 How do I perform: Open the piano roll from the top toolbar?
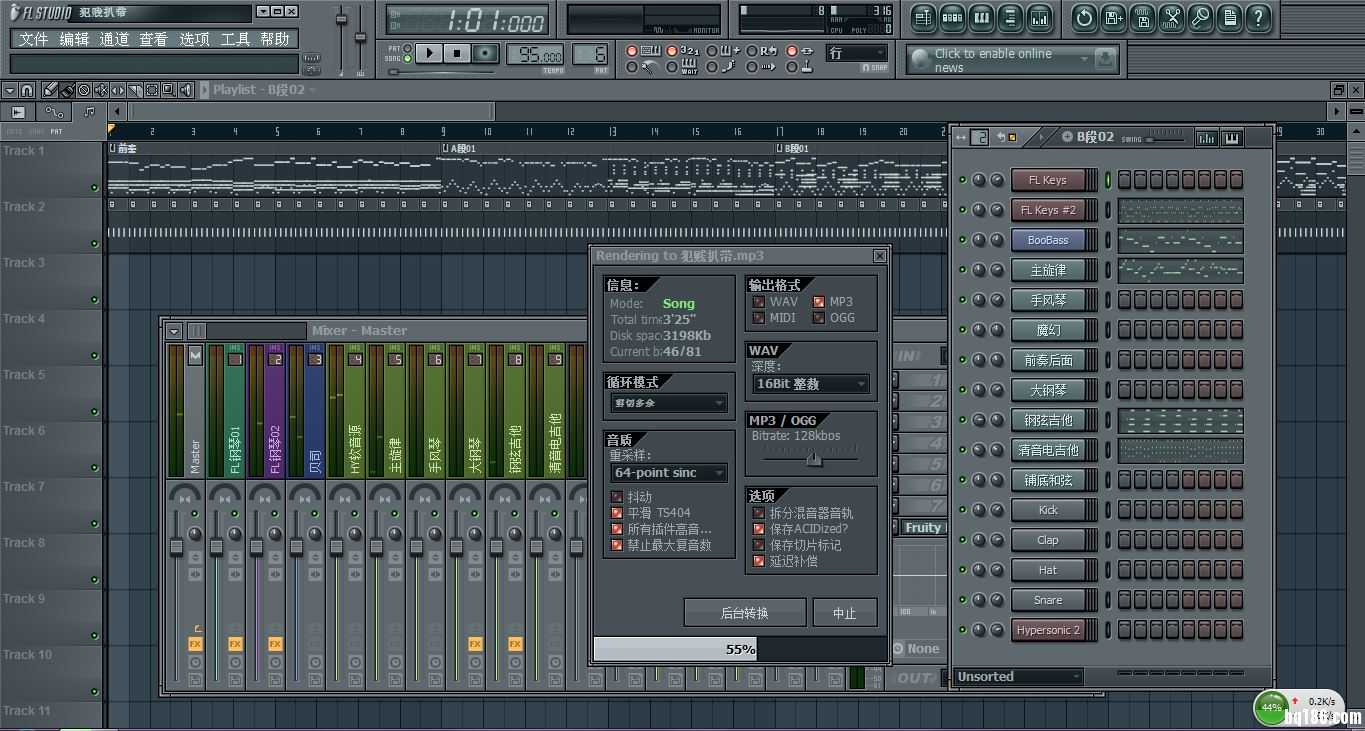pos(981,18)
